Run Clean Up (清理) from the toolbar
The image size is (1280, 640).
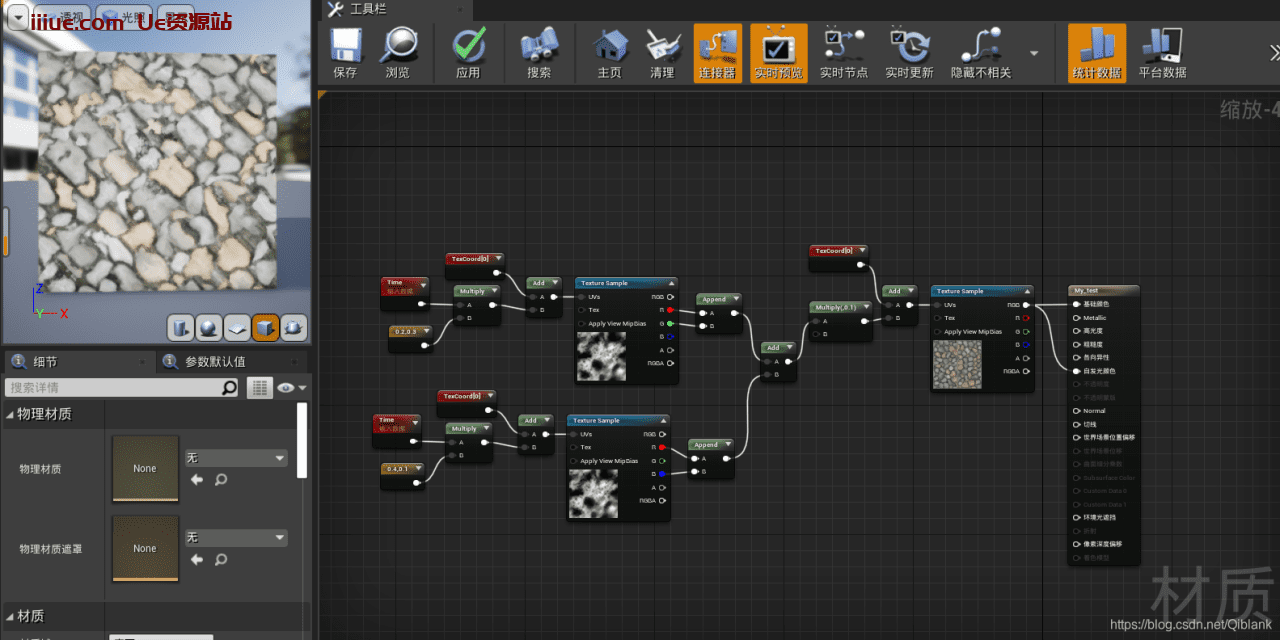coord(662,52)
